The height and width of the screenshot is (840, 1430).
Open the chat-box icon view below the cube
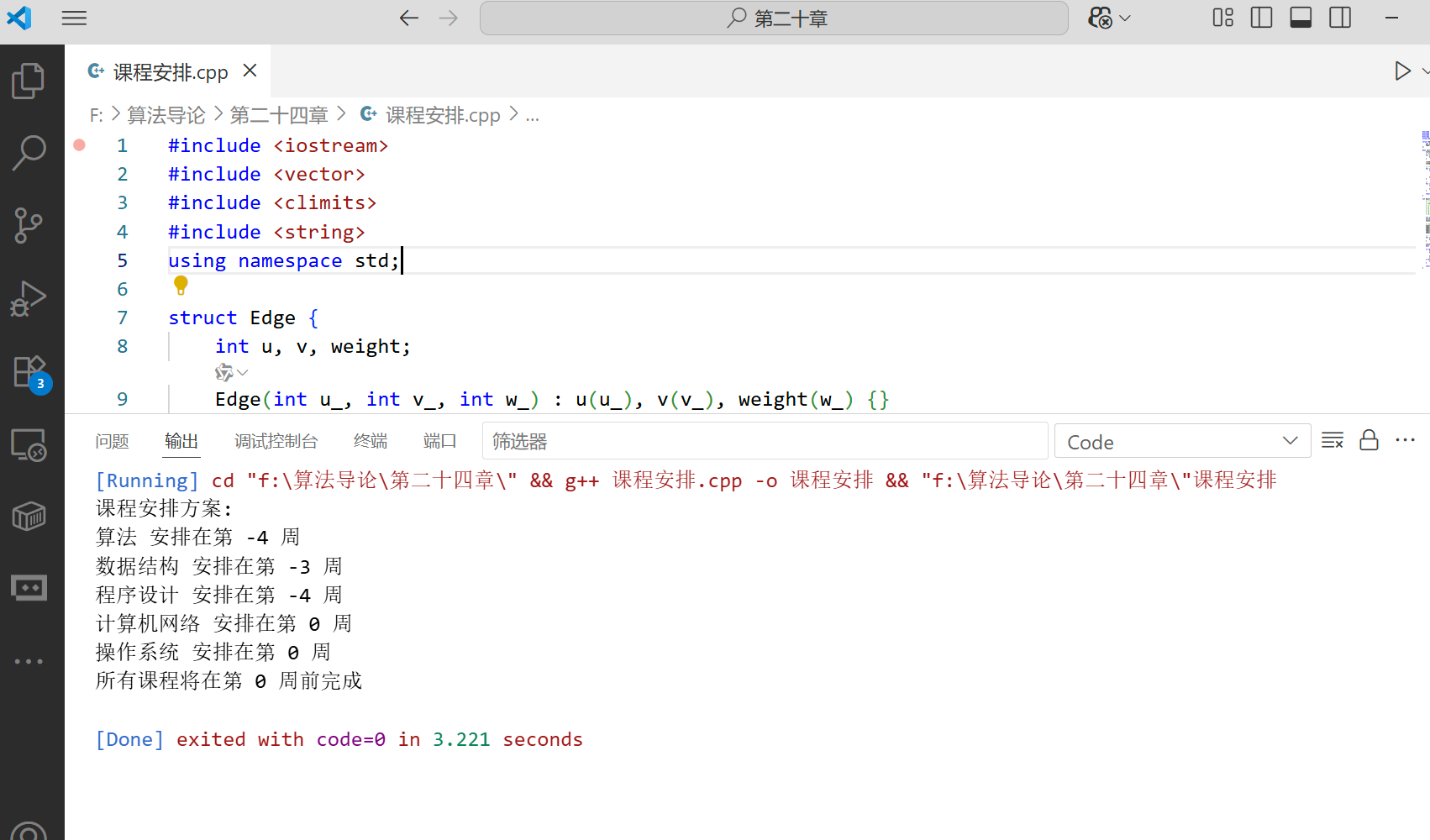coord(29,588)
